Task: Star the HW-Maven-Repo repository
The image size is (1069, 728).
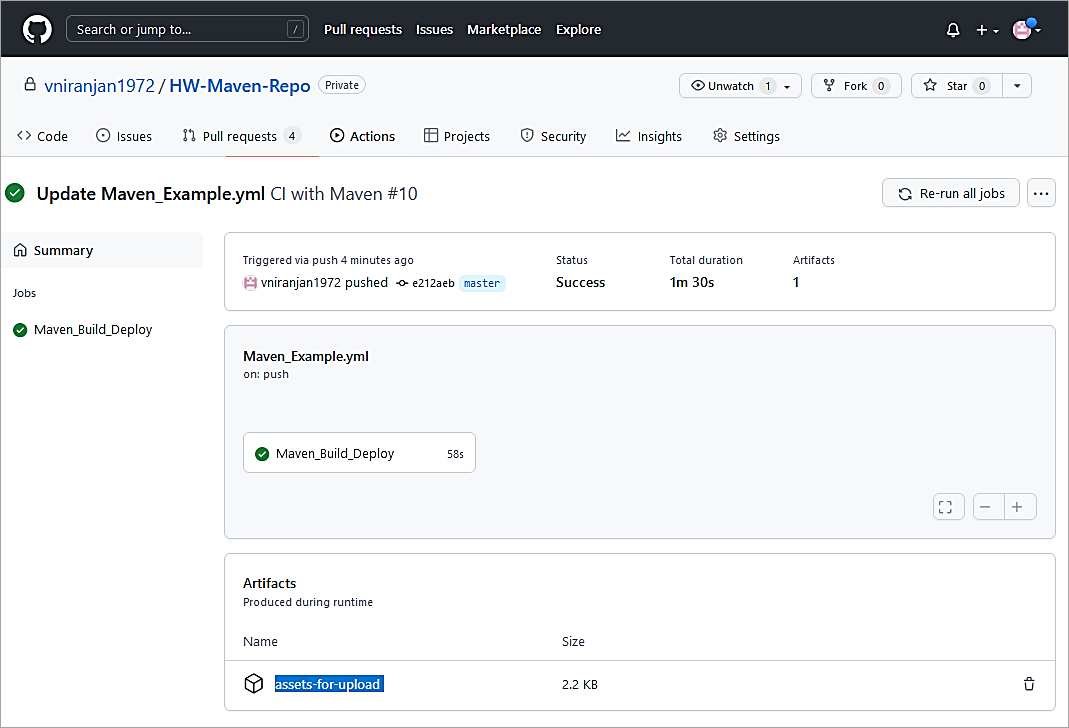Action: [x=955, y=86]
